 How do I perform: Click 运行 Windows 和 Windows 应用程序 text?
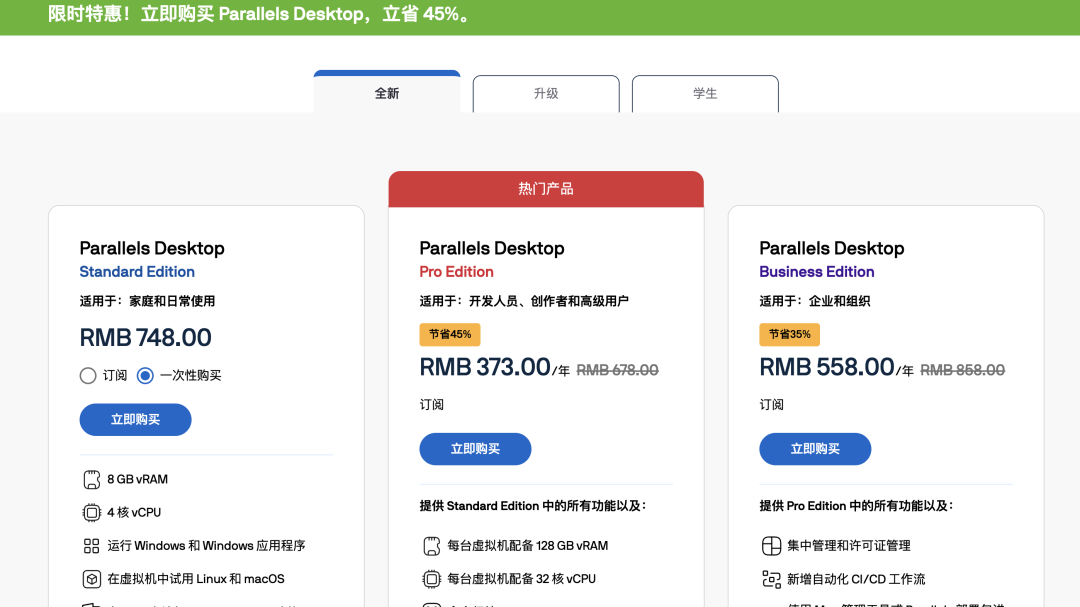click(206, 546)
